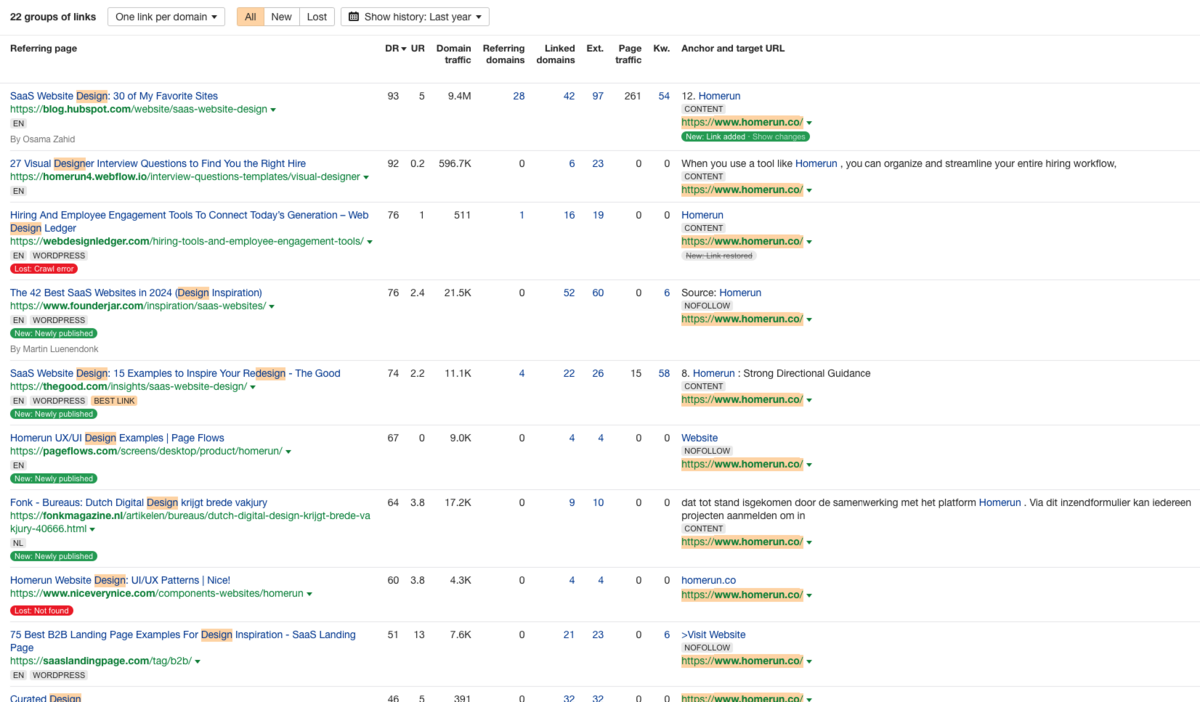
Task: Sort by the DR column header
Action: coord(394,48)
